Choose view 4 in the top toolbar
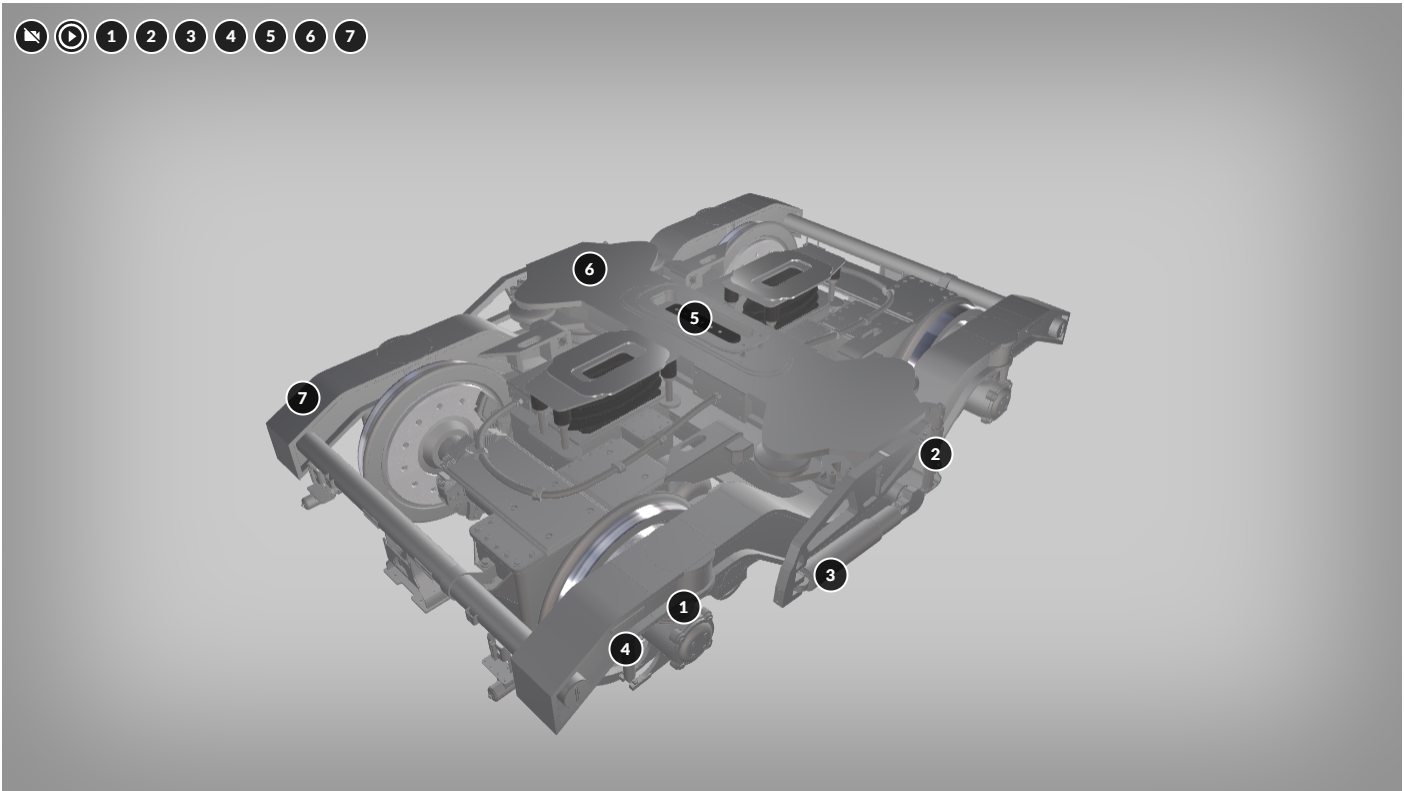Viewport: 1404px width, 791px height. 230,37
